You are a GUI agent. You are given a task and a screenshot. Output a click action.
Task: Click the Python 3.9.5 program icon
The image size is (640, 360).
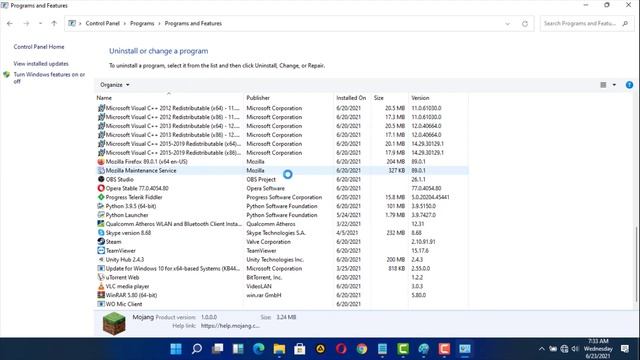pos(101,206)
